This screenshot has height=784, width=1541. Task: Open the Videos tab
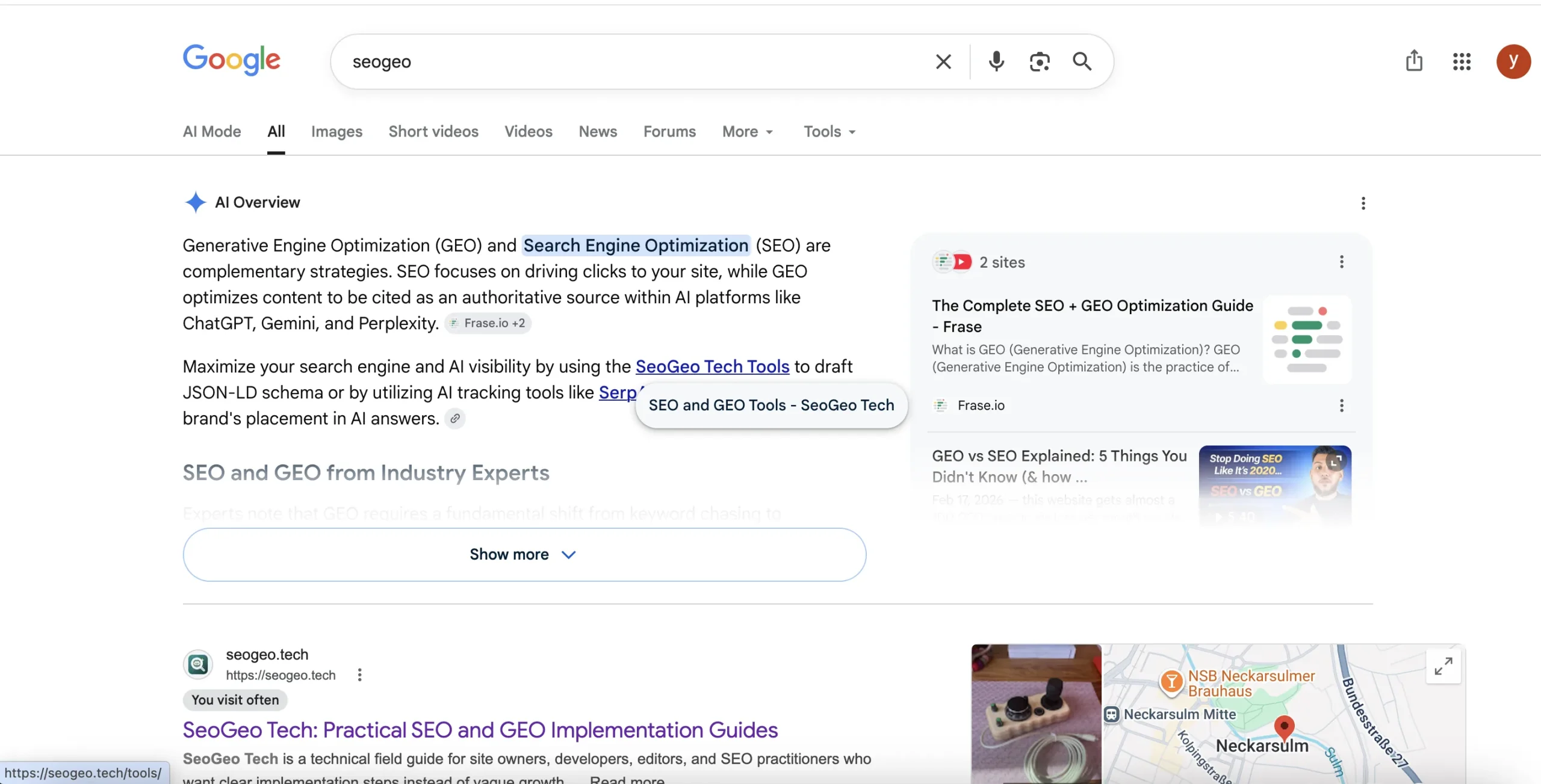pos(529,131)
